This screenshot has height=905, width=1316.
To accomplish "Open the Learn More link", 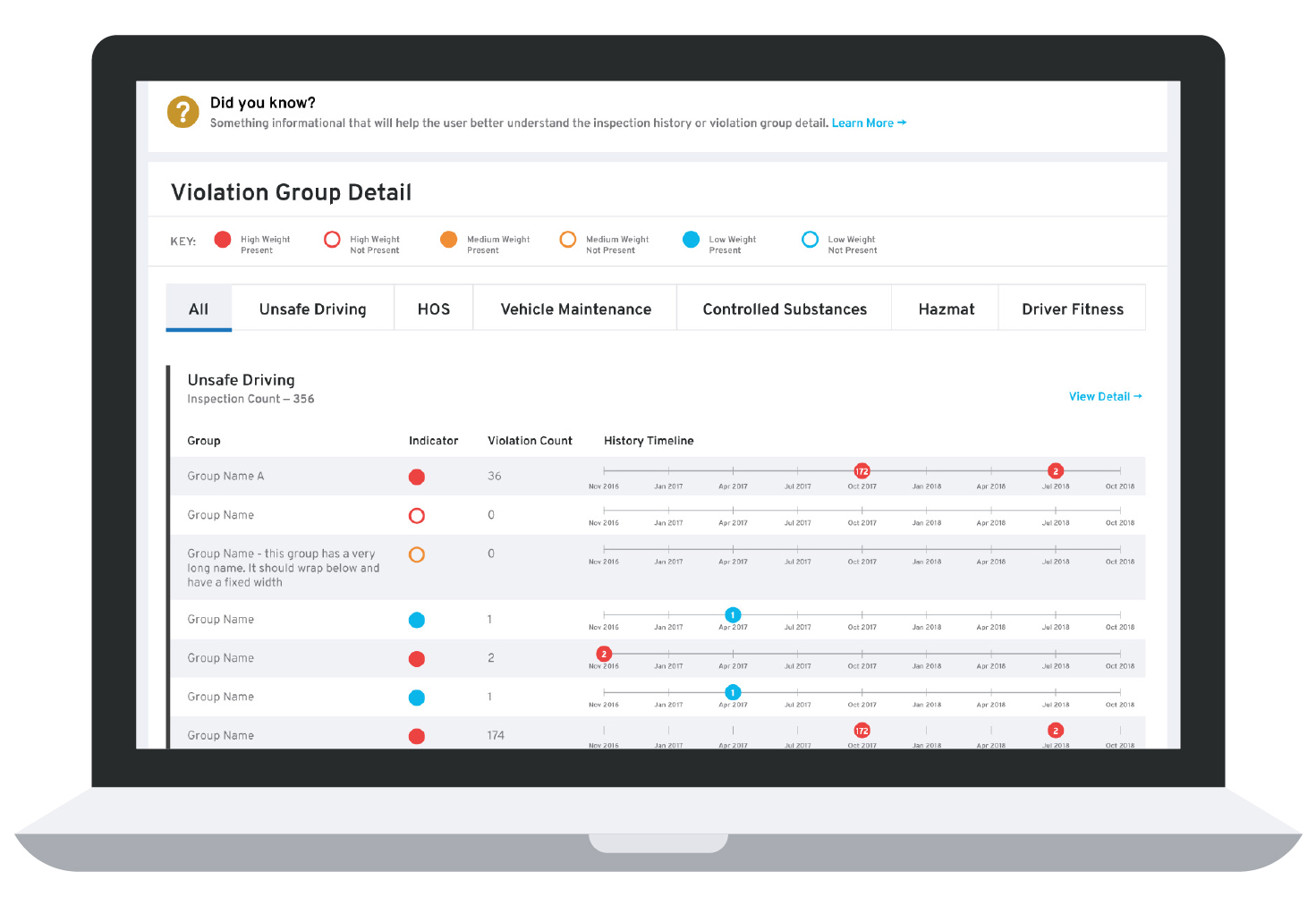I will 869,123.
